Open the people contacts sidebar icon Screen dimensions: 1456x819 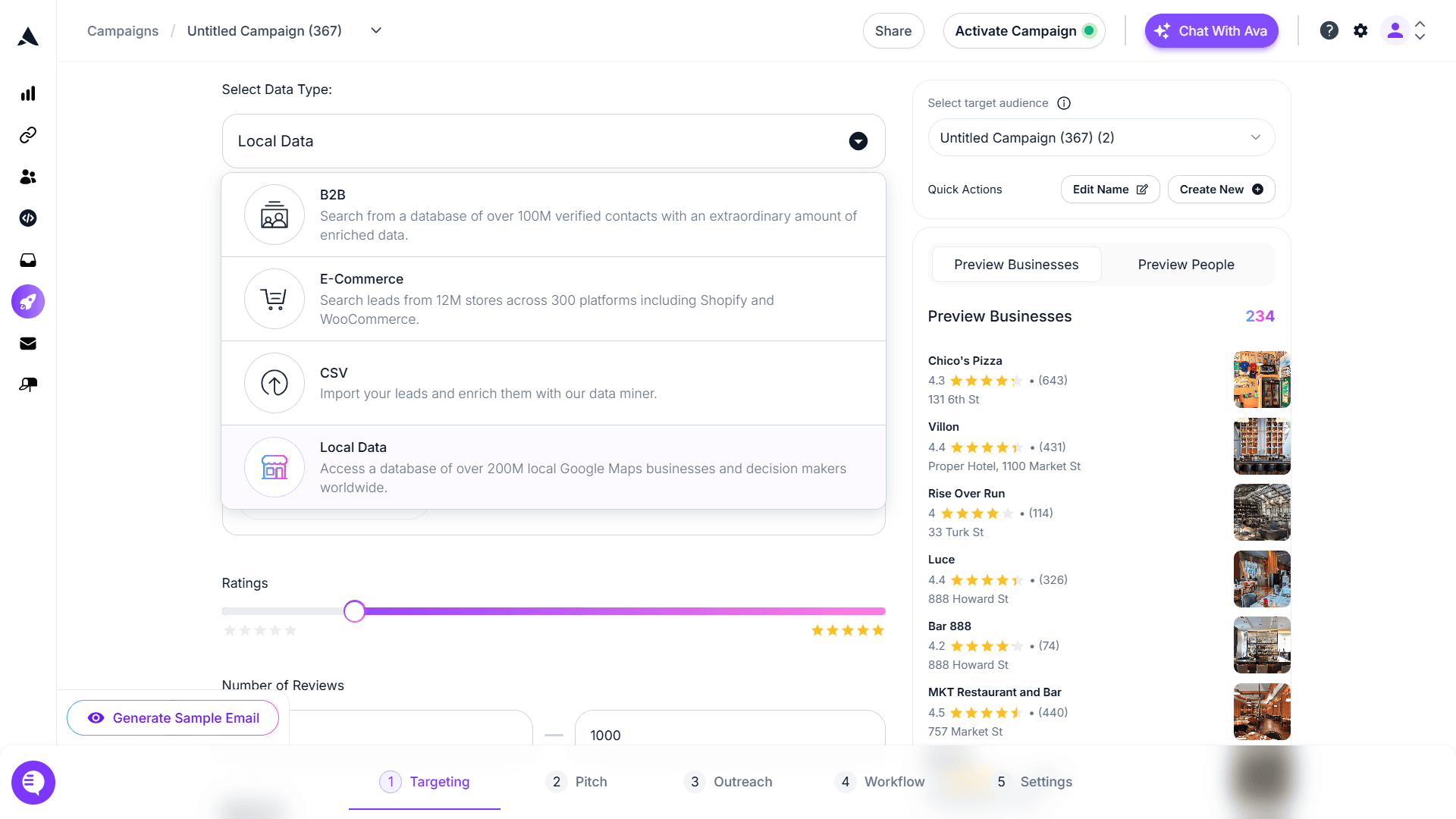click(x=28, y=177)
